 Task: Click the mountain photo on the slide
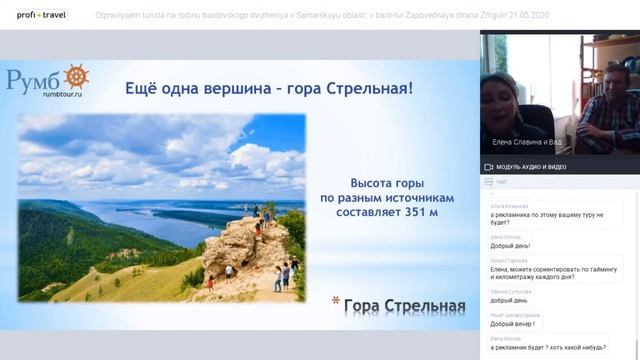(162, 208)
